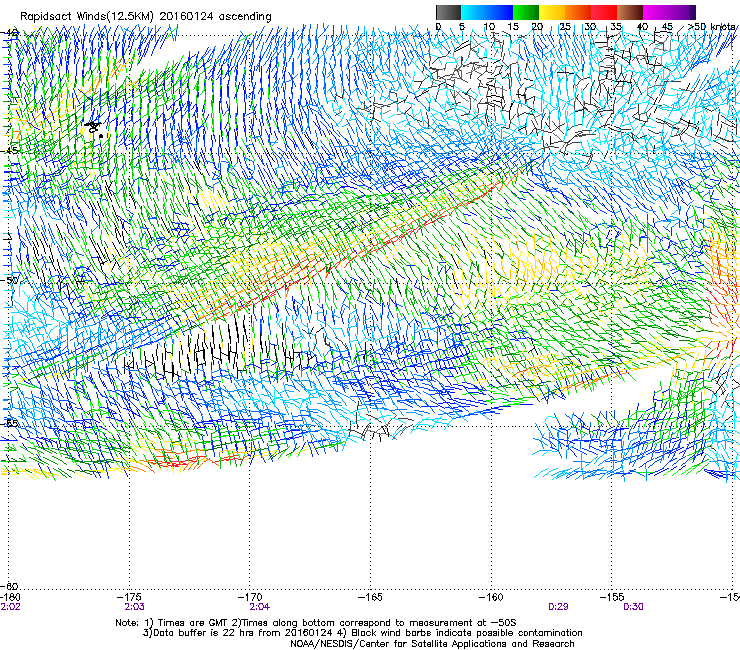Click the "3)Data buffer is 22 hrs" note line

tap(362, 633)
